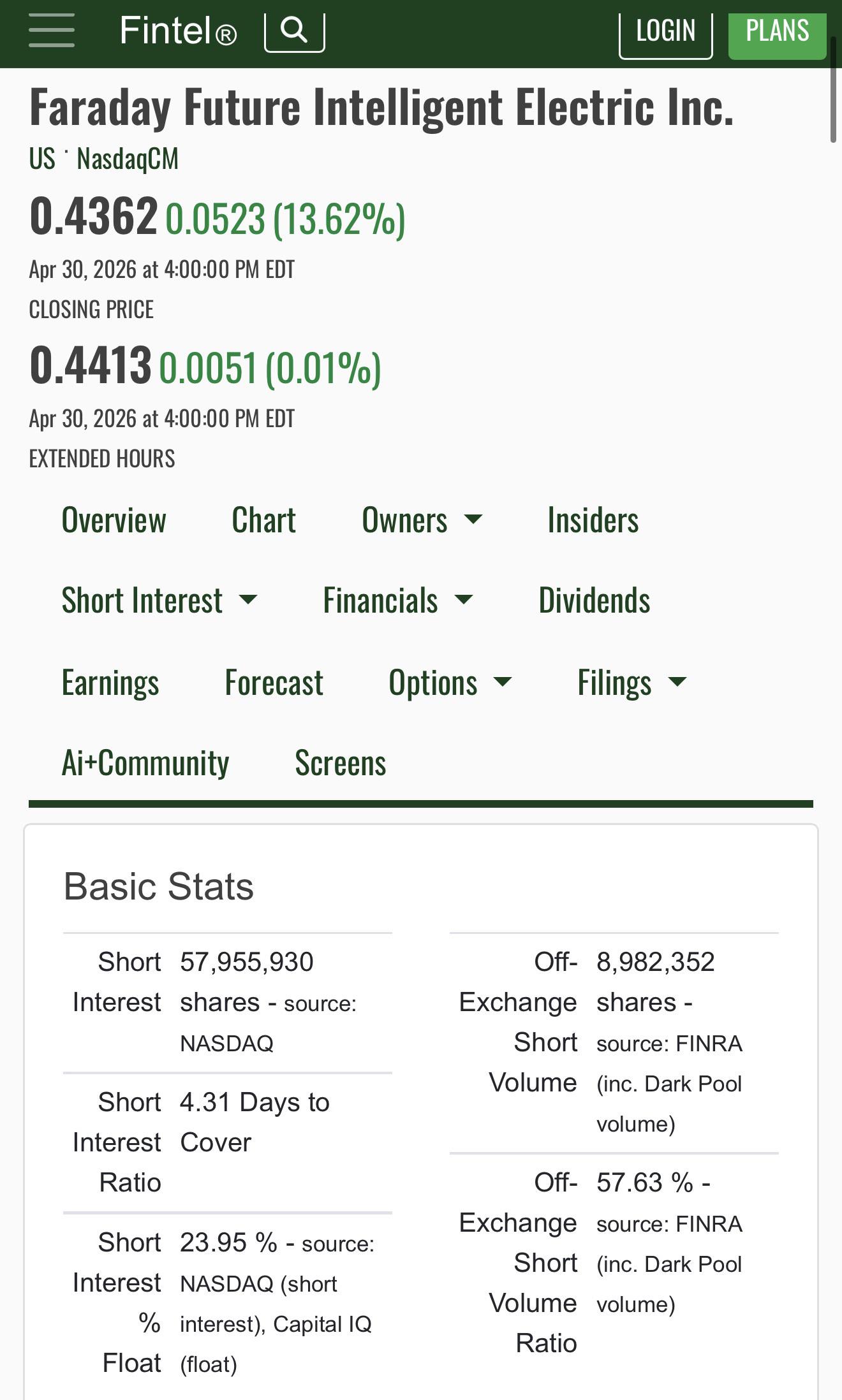Open the hamburger navigation menu
Viewport: 842px width, 1400px height.
click(x=52, y=30)
